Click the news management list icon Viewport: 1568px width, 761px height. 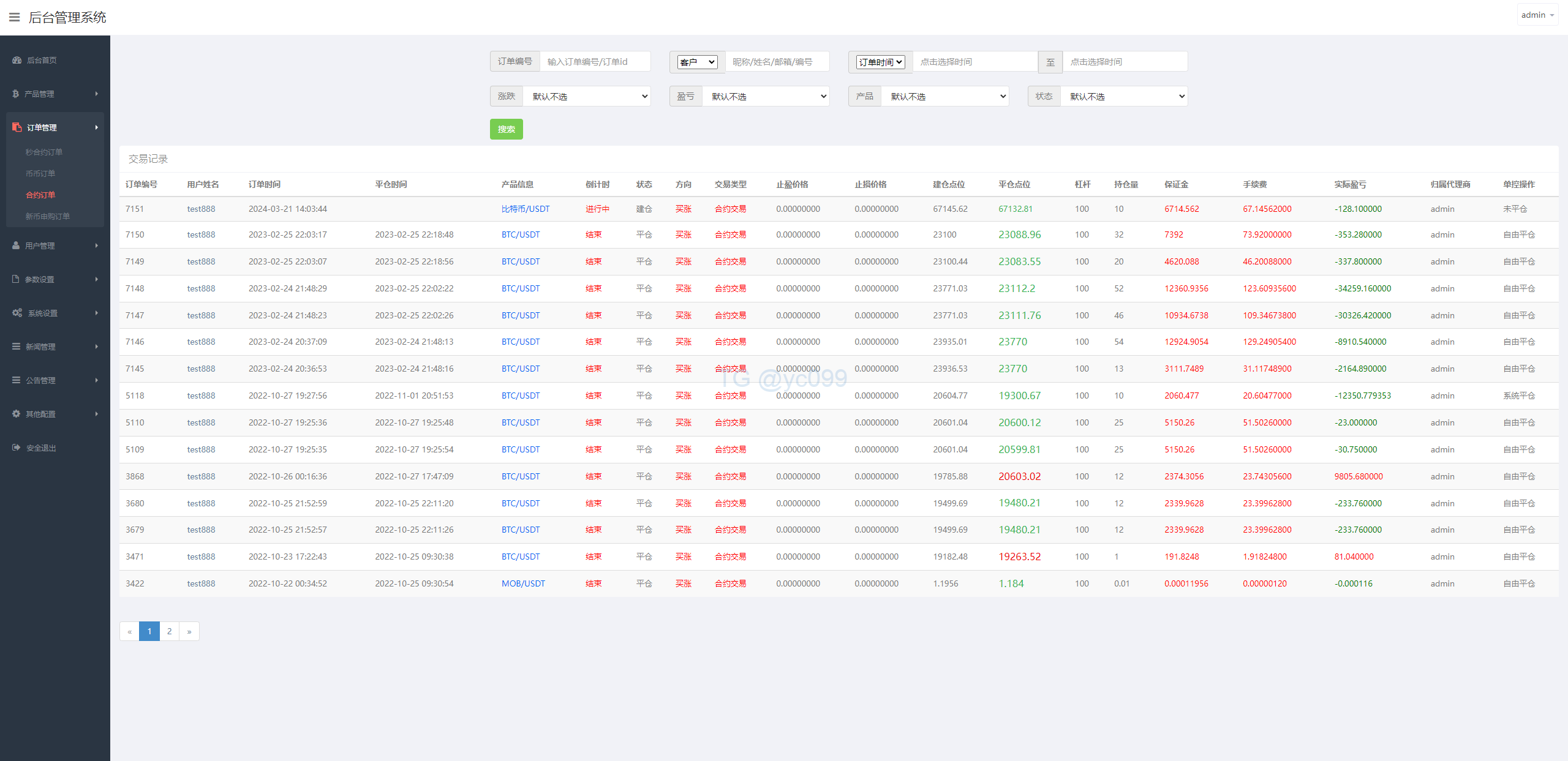(16, 347)
